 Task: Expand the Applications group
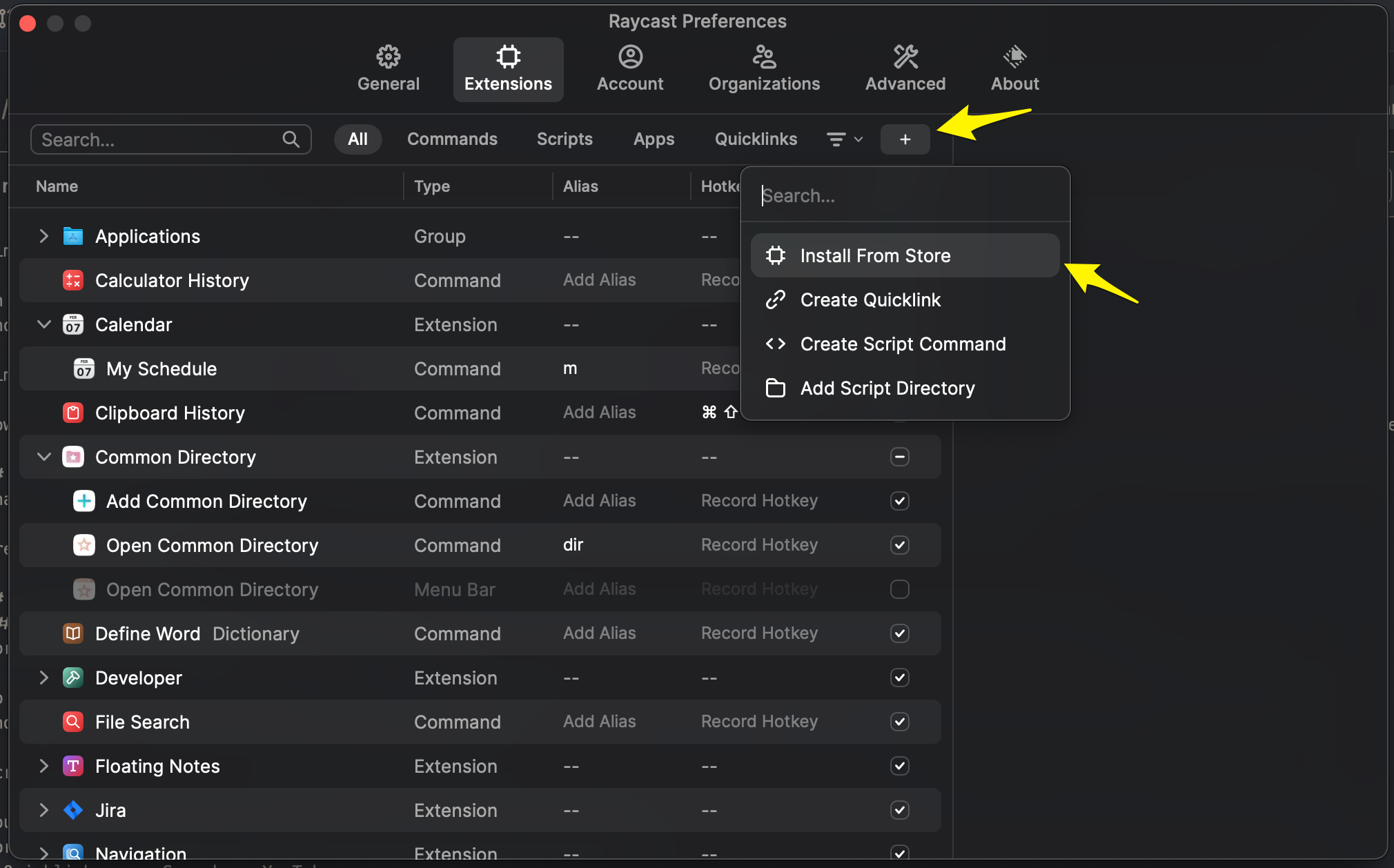click(43, 236)
